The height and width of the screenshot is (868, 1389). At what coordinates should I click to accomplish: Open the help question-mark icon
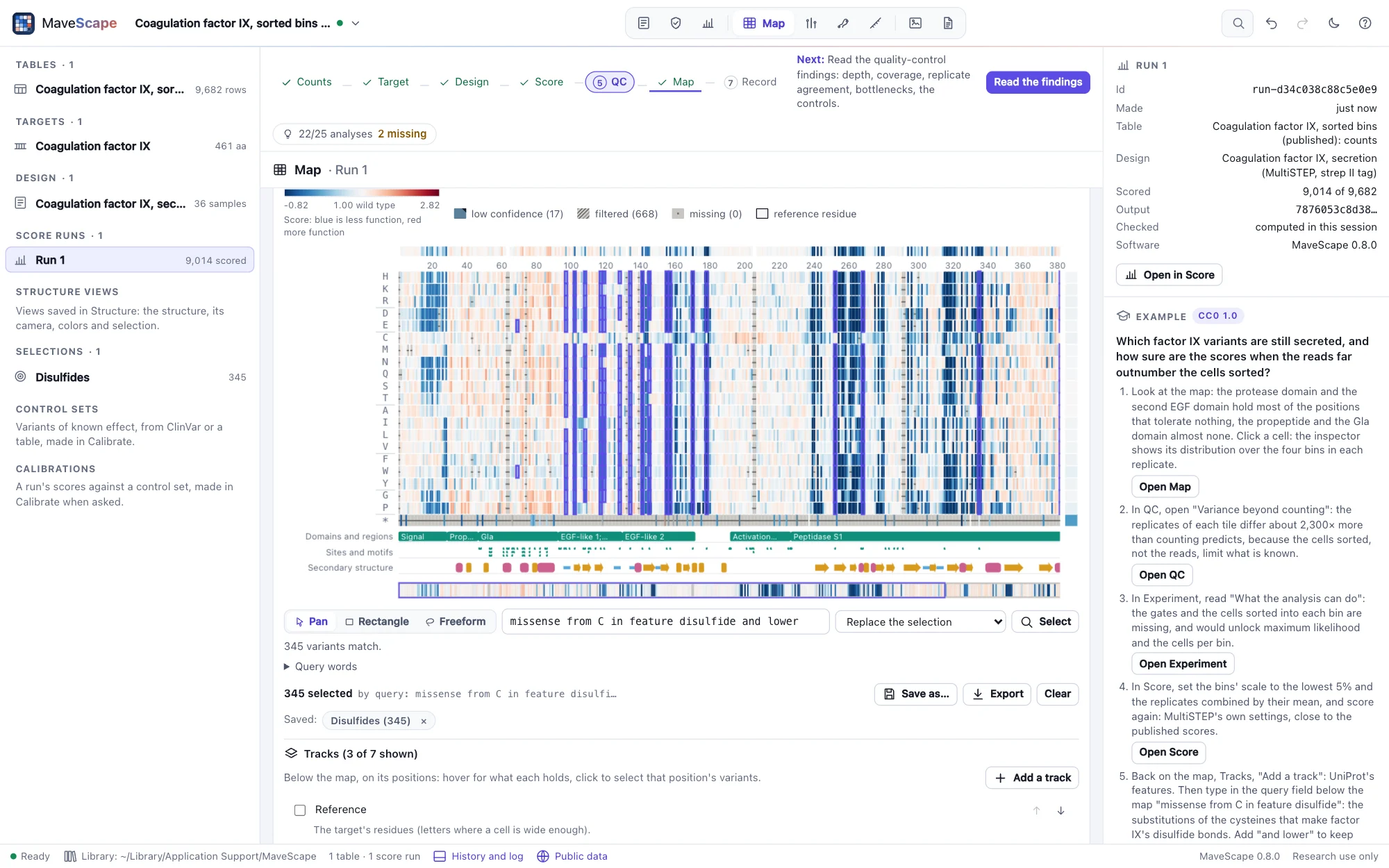pos(1365,23)
